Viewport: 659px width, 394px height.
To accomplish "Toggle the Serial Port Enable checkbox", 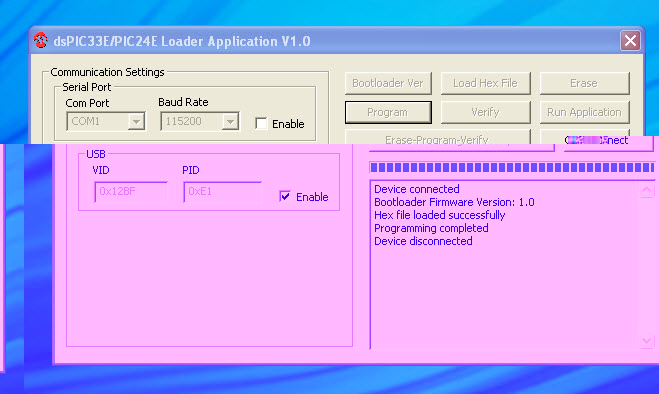I will [261, 124].
